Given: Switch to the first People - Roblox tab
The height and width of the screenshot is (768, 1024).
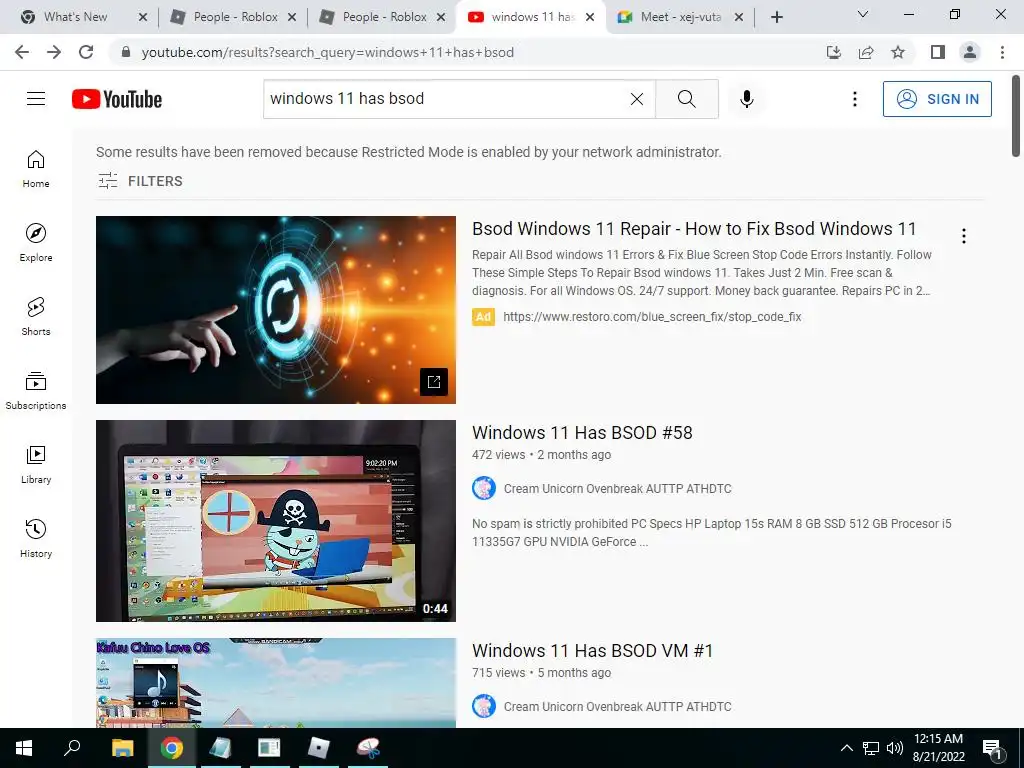Looking at the screenshot, I should point(235,17).
